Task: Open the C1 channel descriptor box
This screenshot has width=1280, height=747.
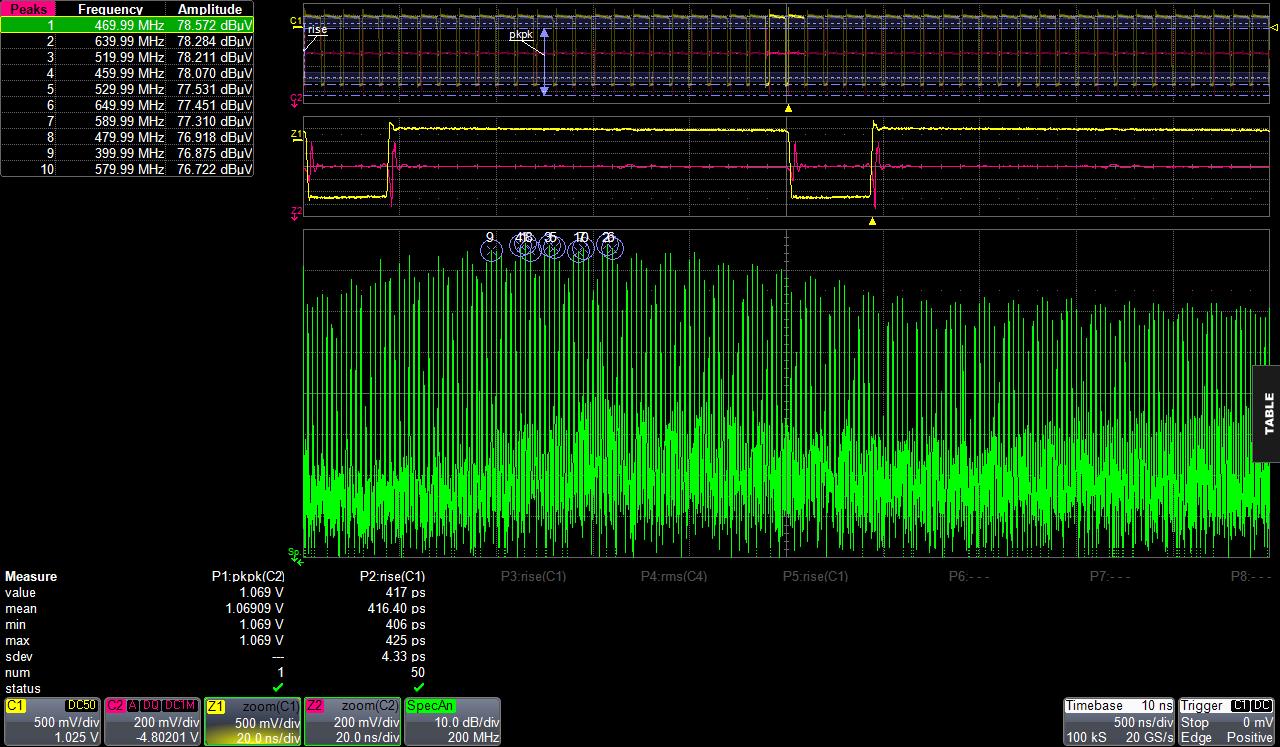Action: point(51,721)
